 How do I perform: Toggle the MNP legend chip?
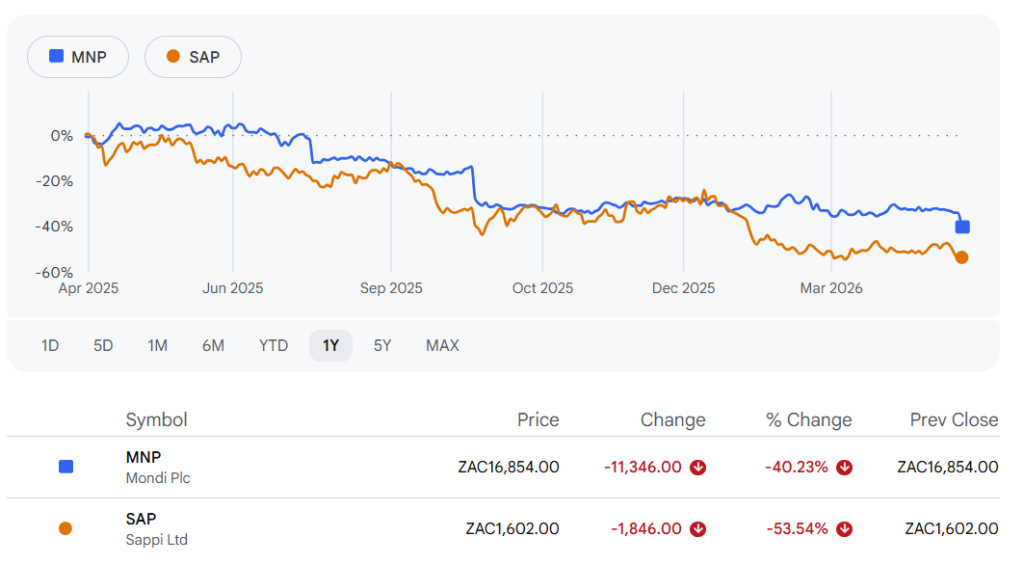click(79, 57)
